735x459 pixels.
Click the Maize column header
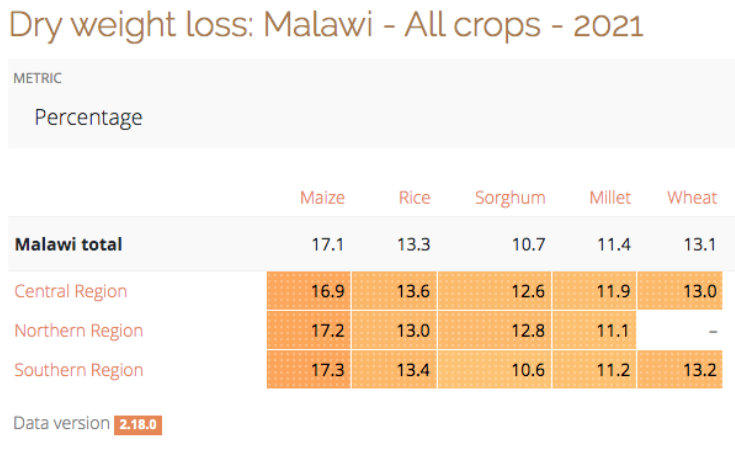click(322, 197)
